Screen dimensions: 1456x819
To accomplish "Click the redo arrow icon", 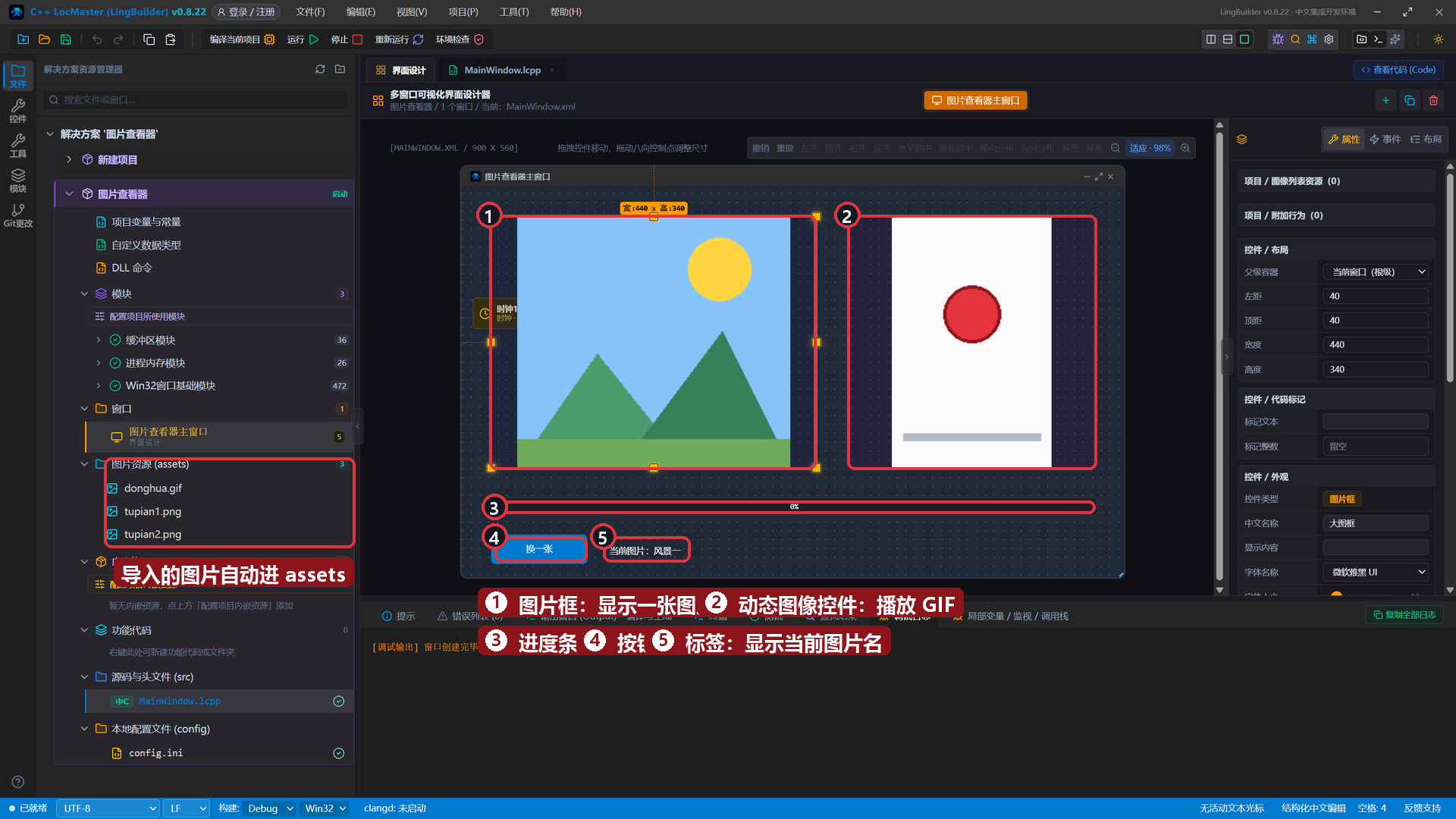I will 118,39.
